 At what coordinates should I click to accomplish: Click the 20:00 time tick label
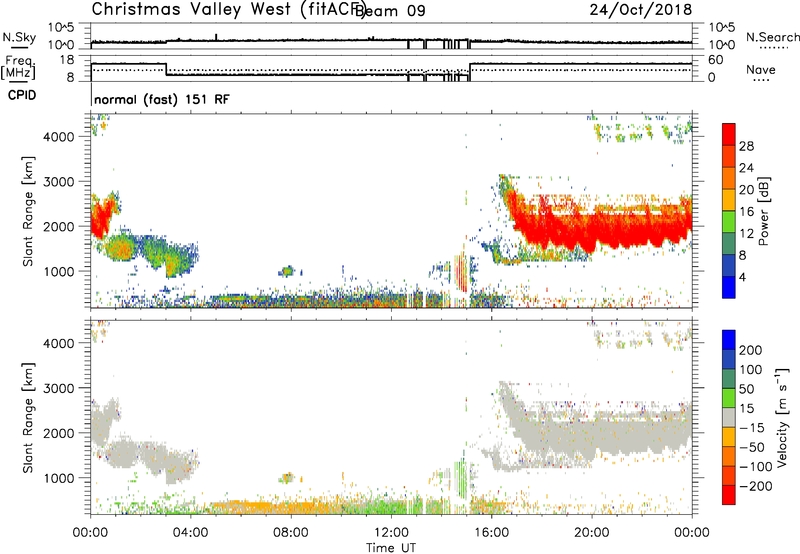point(591,533)
